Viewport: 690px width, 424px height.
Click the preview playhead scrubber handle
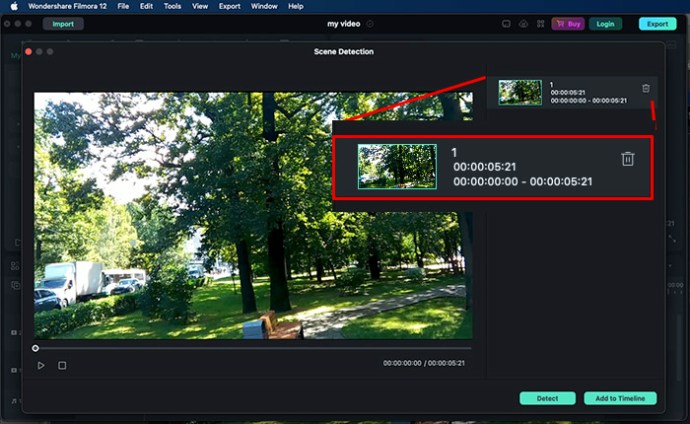point(36,348)
